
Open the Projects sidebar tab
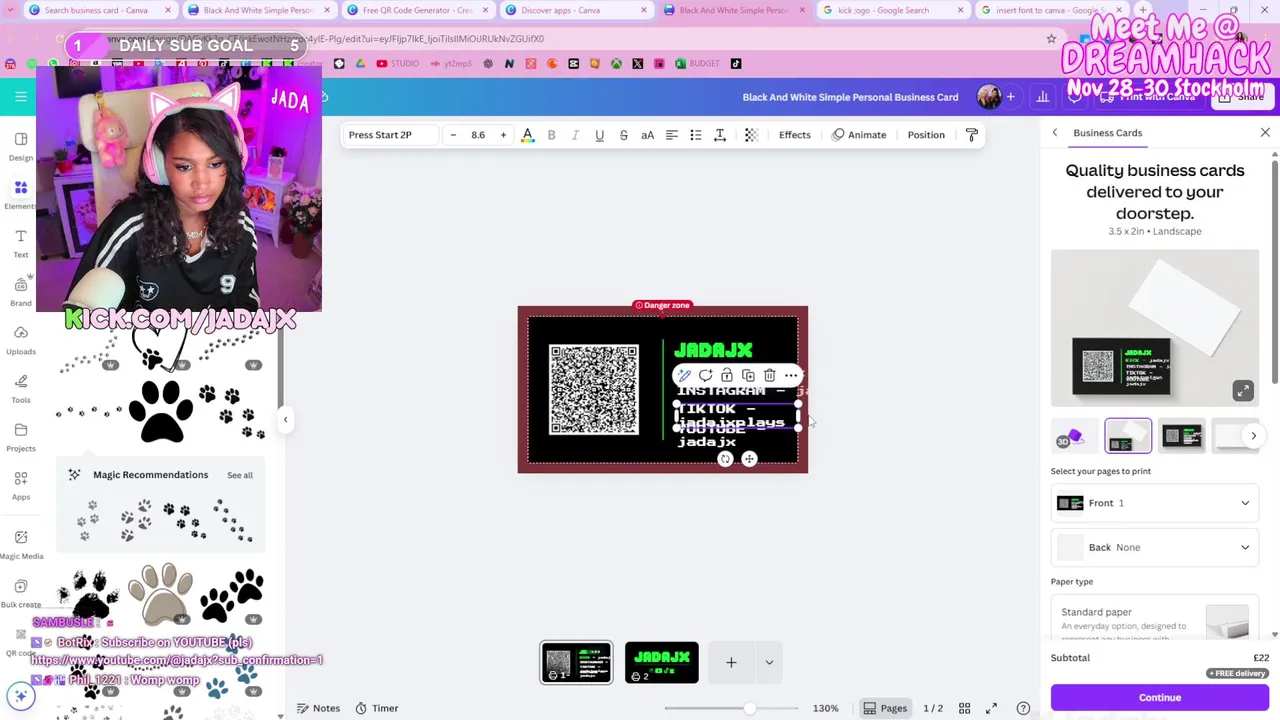coord(20,437)
